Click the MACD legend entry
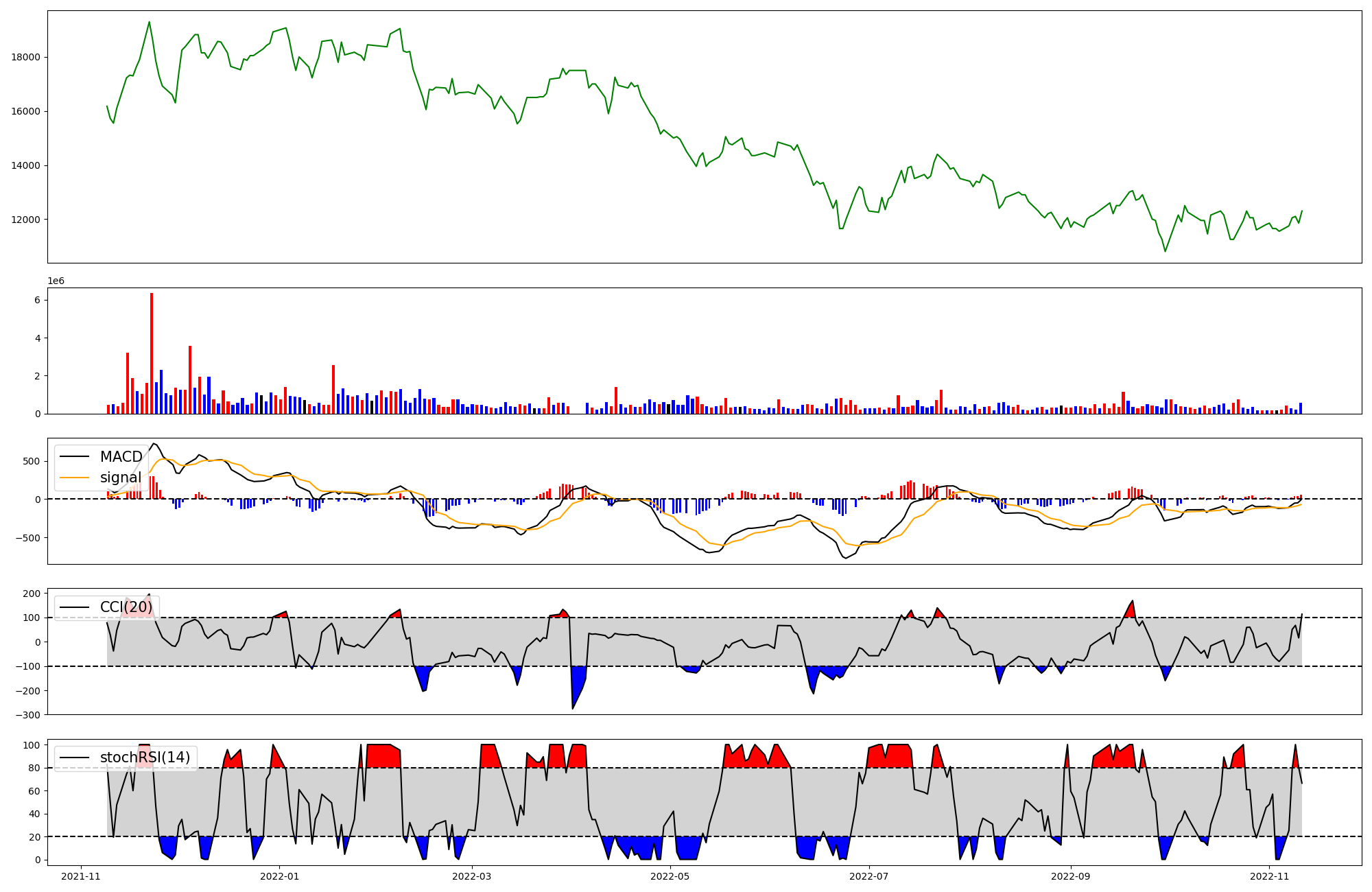 [101, 457]
